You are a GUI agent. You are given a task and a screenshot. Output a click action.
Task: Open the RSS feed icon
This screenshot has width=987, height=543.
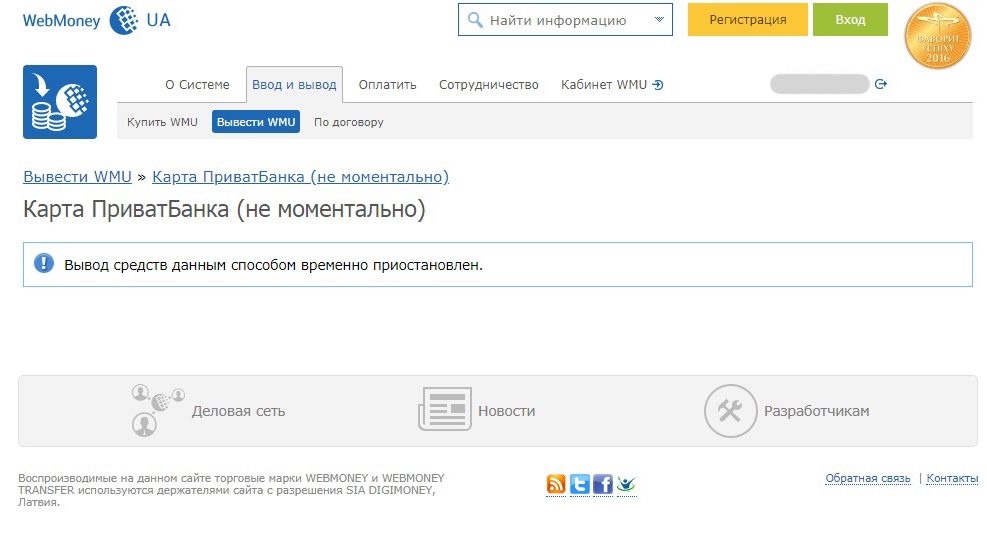click(x=556, y=485)
